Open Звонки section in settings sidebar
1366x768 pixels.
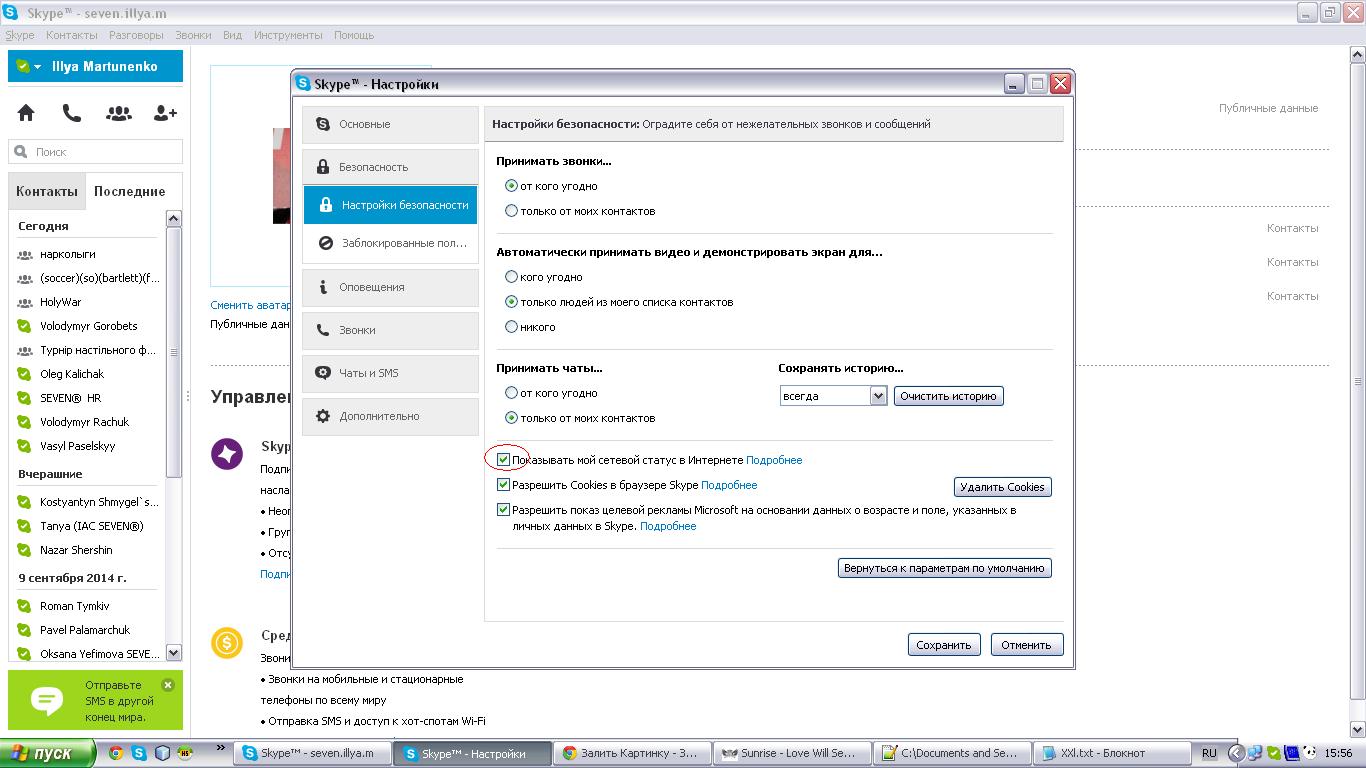click(390, 330)
